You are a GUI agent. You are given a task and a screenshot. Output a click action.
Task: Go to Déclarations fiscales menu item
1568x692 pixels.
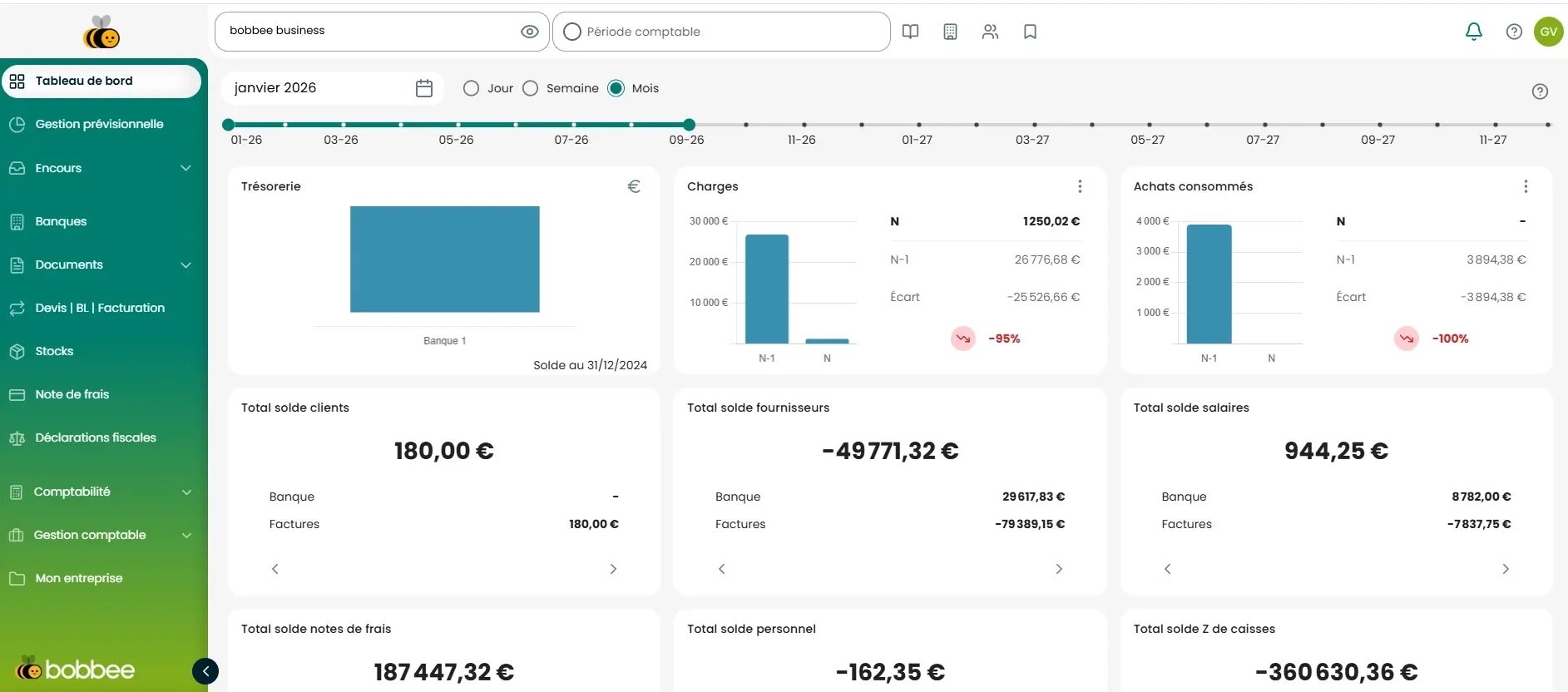tap(95, 437)
